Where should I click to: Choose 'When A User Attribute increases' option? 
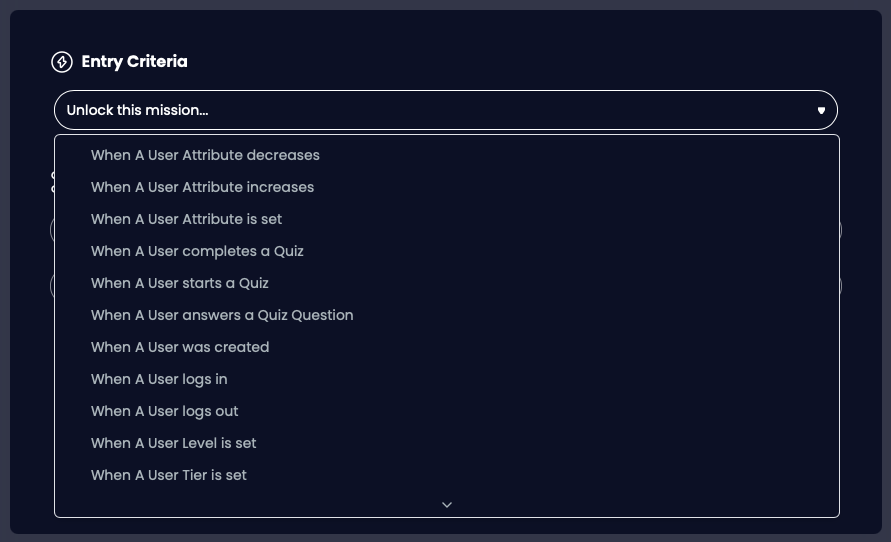tap(202, 187)
